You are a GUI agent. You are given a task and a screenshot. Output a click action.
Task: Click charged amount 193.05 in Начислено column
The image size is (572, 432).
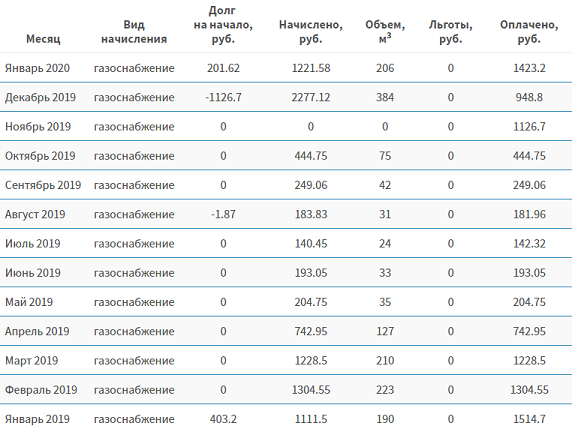(x=311, y=273)
